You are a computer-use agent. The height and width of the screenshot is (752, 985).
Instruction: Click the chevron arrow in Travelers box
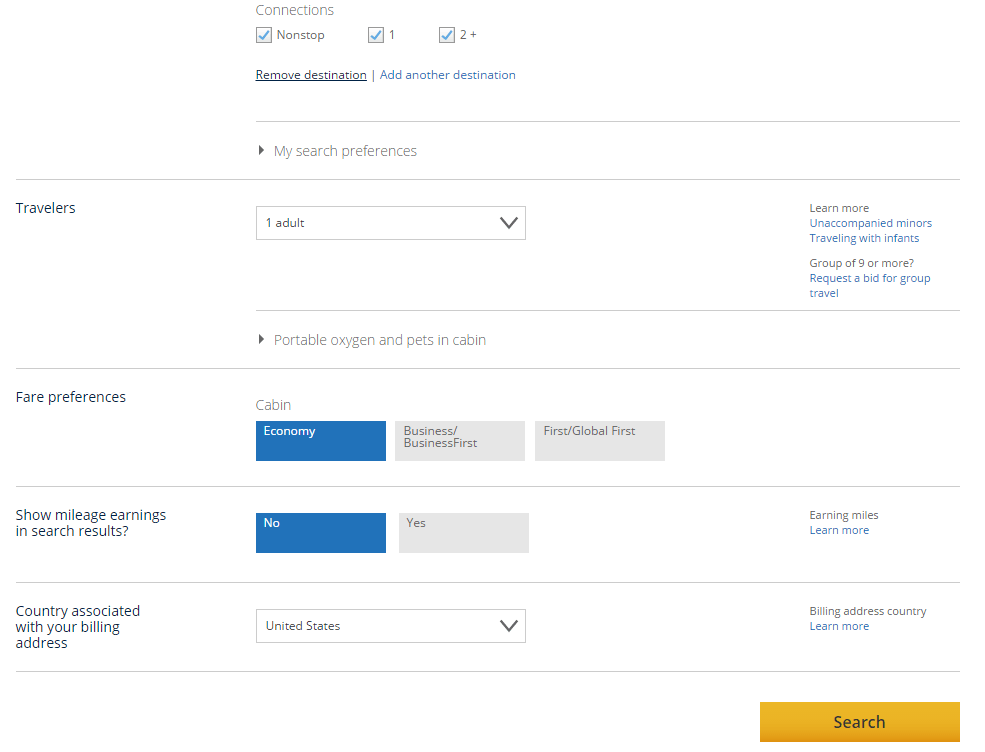pyautogui.click(x=508, y=223)
